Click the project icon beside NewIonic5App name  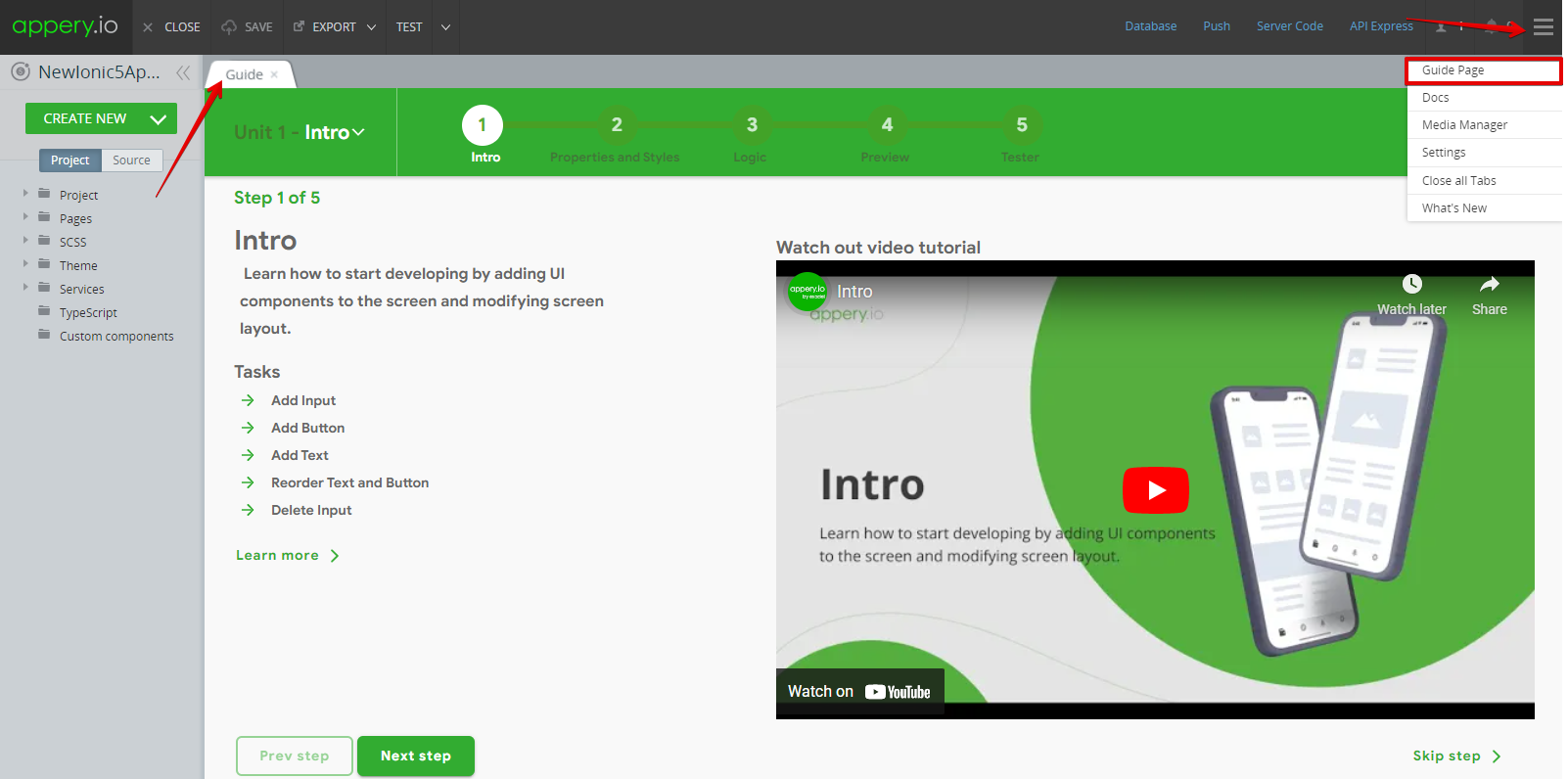(21, 71)
